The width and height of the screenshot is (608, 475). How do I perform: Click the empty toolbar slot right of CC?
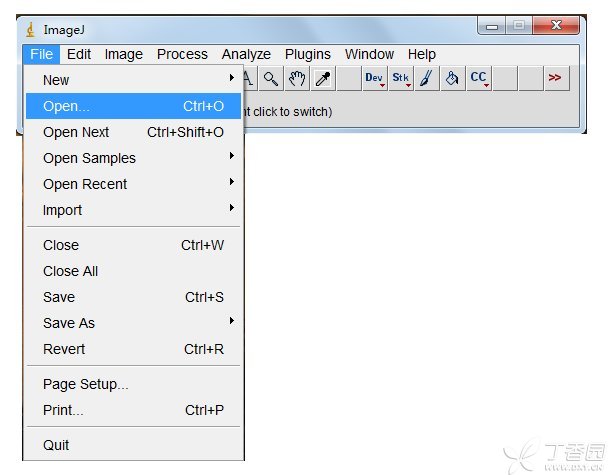(505, 79)
